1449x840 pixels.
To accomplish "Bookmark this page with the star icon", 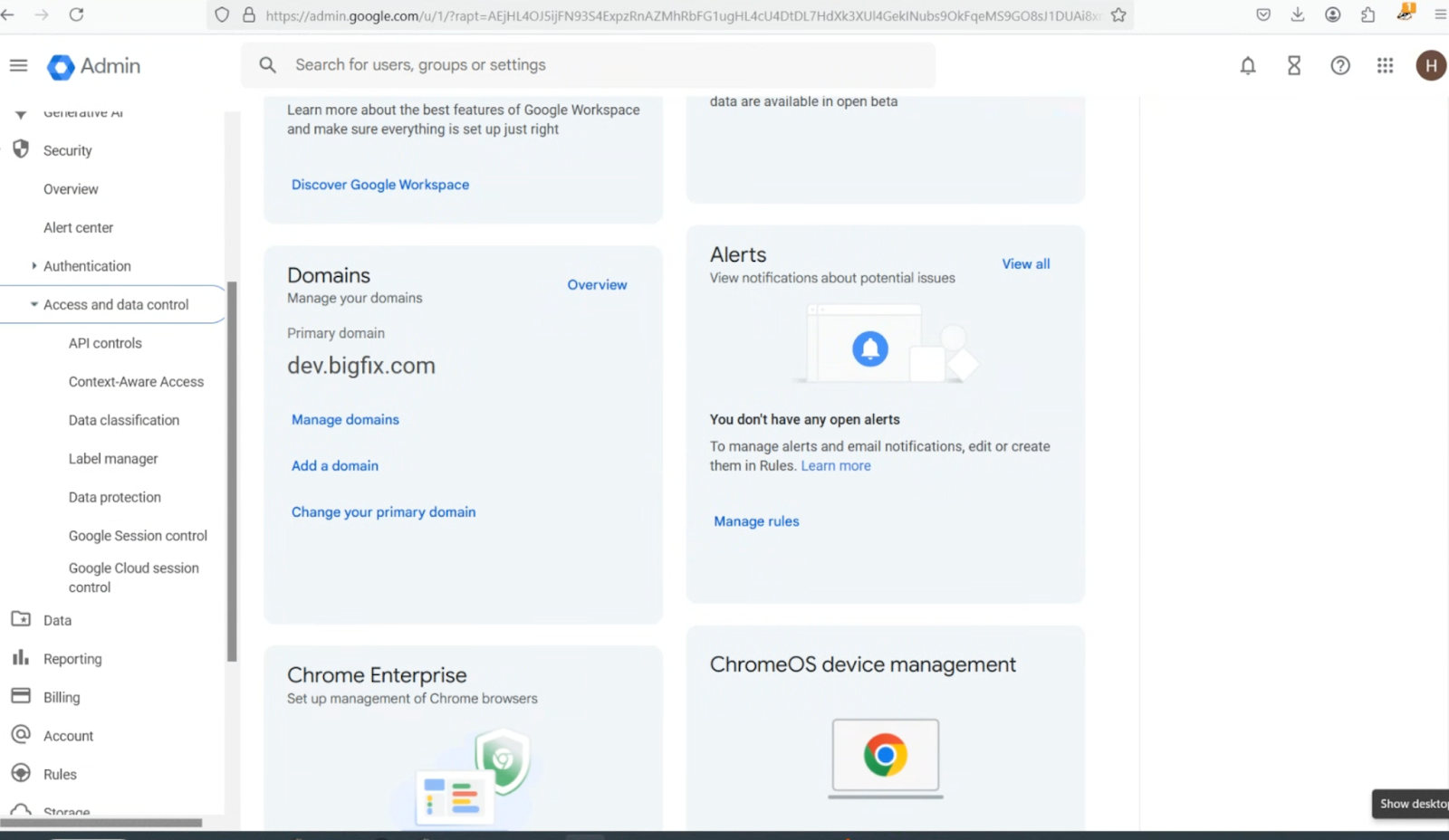I will [x=1118, y=15].
